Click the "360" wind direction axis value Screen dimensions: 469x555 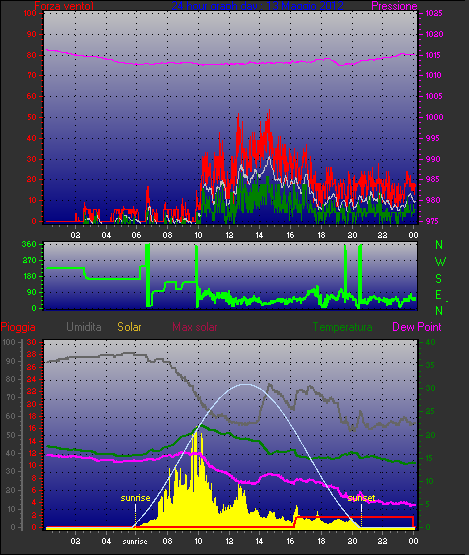click(29, 244)
